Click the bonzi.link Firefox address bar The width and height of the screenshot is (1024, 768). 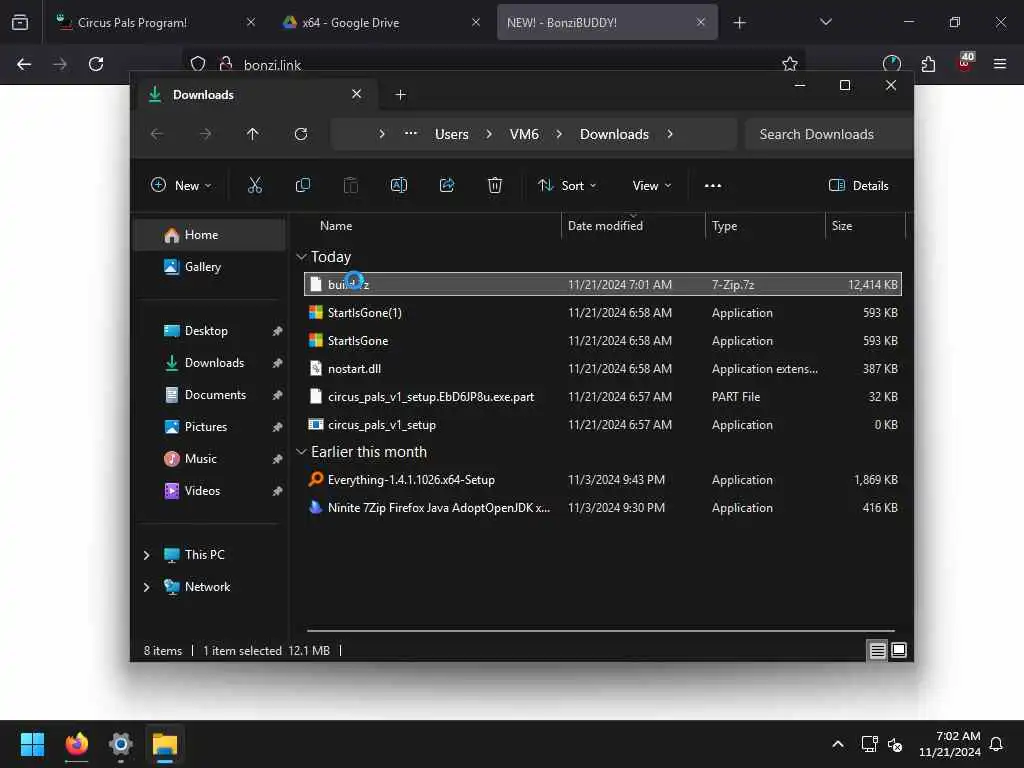tap(493, 65)
